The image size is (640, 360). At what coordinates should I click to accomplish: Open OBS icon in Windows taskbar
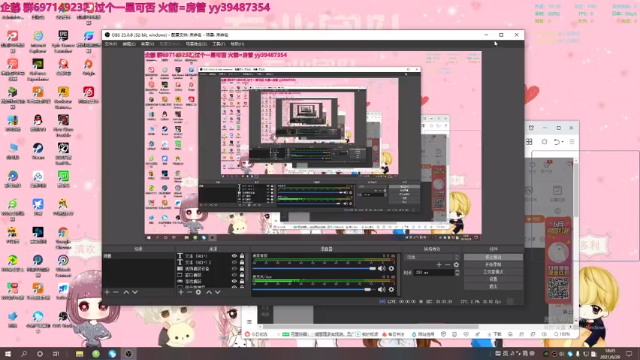click(x=129, y=354)
